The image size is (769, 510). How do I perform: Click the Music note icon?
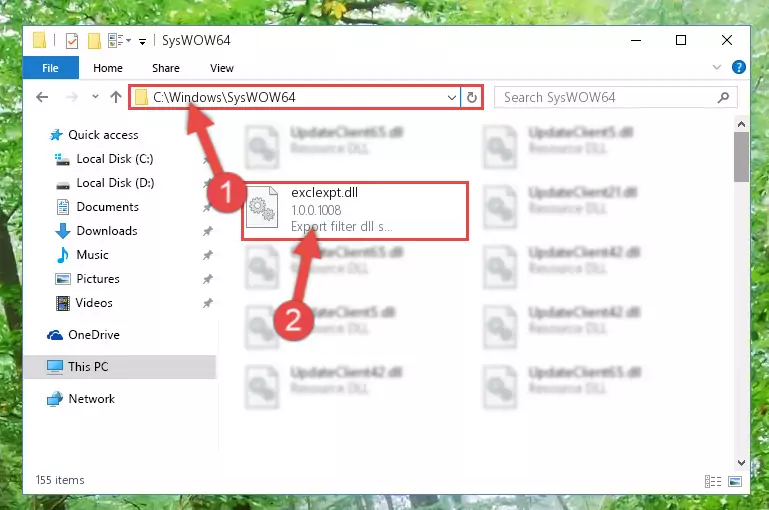click(62, 255)
